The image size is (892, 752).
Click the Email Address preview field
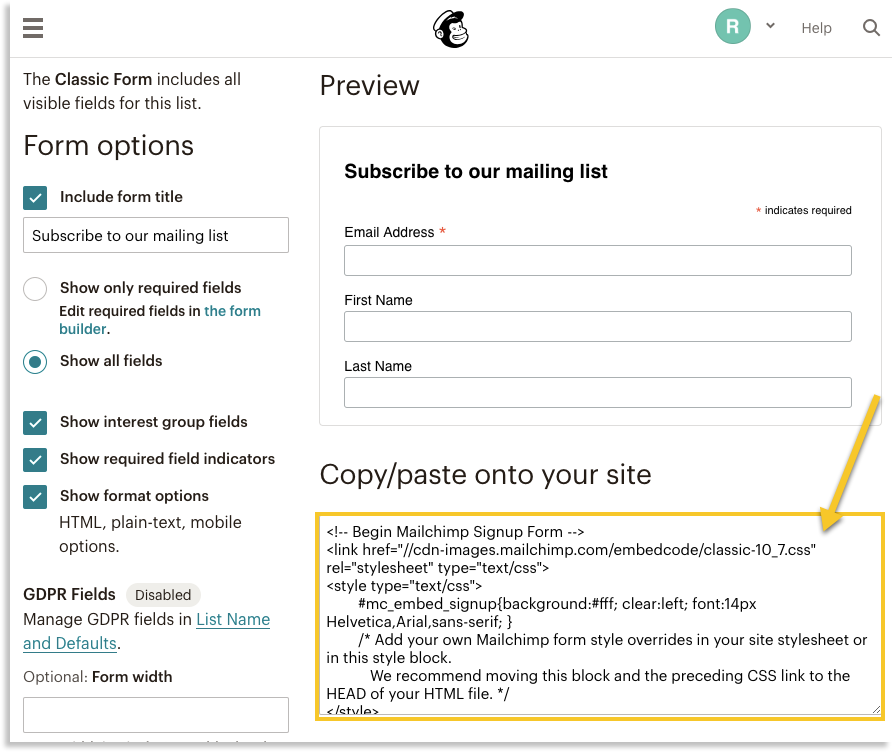click(x=597, y=261)
